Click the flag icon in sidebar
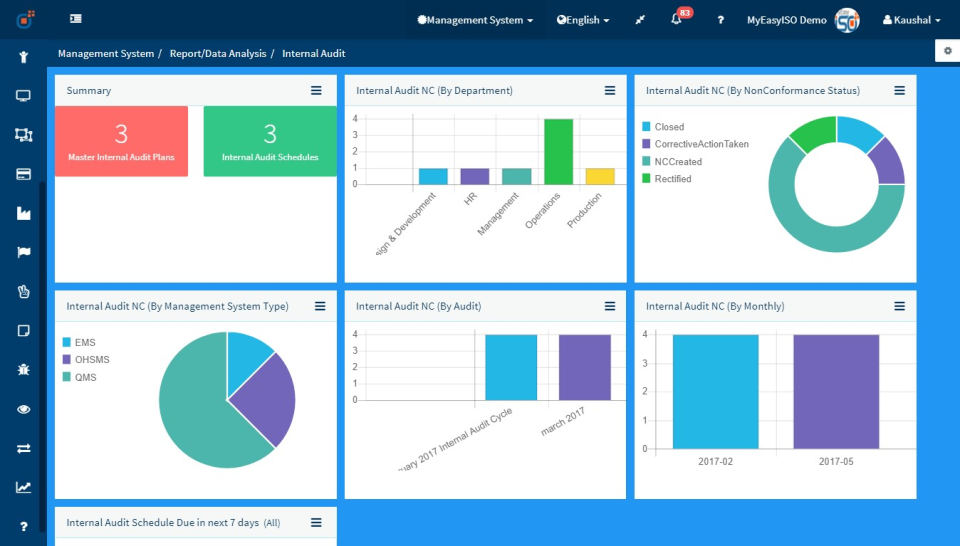960x546 pixels. point(23,252)
